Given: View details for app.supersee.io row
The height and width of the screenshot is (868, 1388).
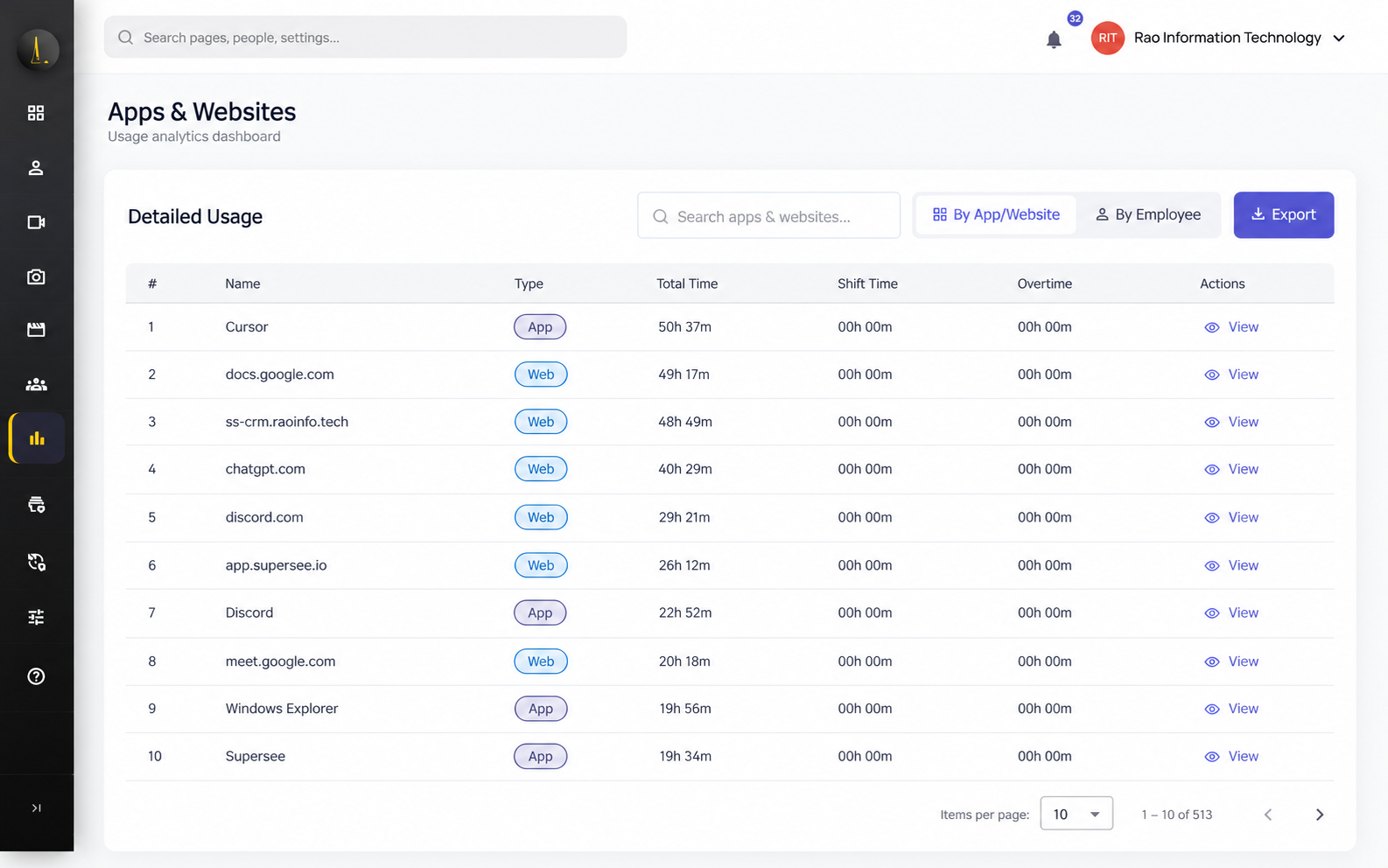Looking at the screenshot, I should click(1231, 565).
